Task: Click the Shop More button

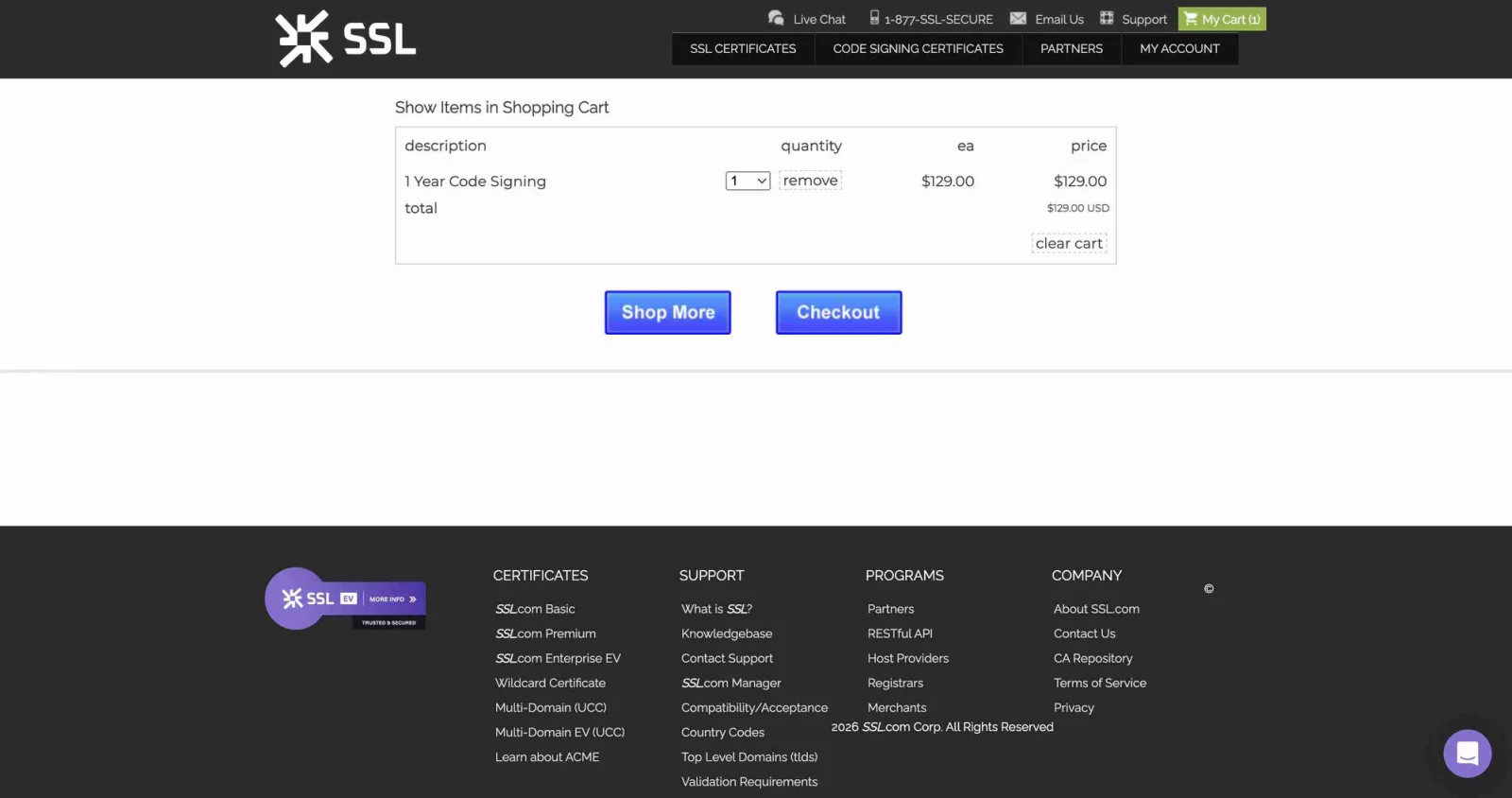Action: (x=668, y=313)
